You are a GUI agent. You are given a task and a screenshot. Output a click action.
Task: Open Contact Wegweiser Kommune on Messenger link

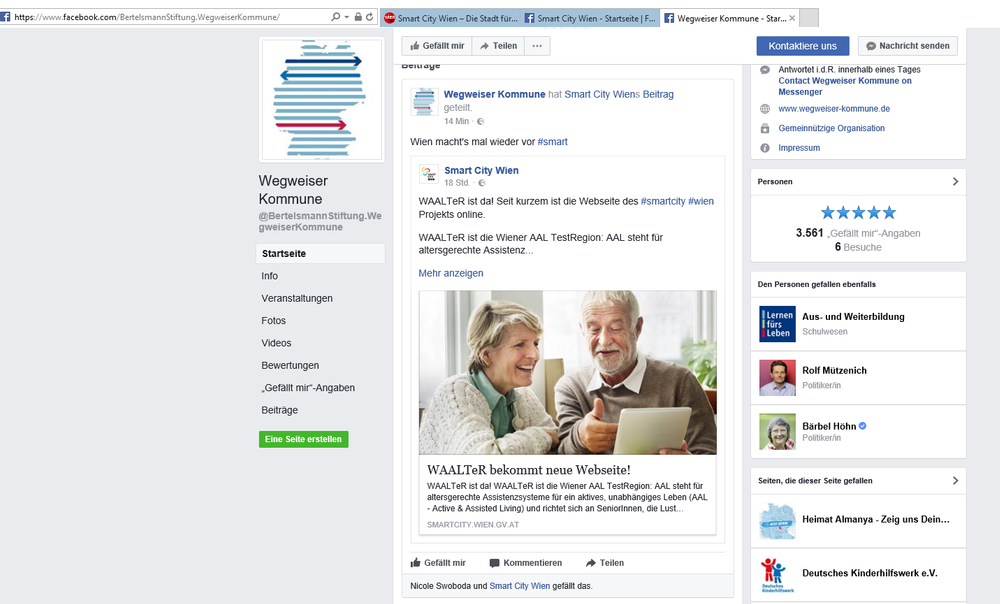pyautogui.click(x=845, y=86)
